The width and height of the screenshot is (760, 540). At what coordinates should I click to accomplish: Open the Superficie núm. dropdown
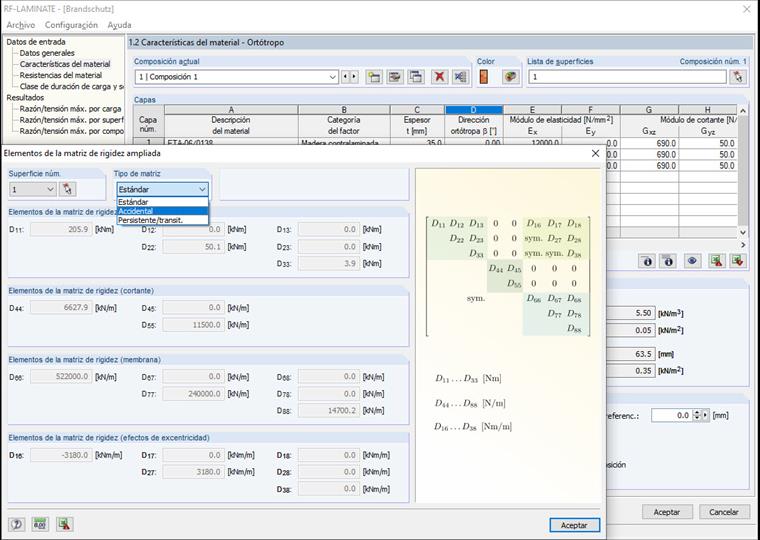click(x=50, y=190)
